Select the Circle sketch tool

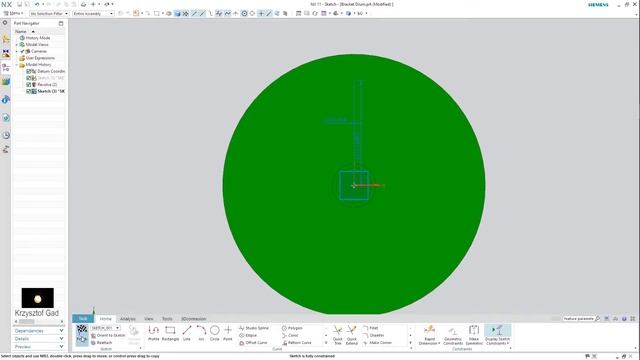pos(215,333)
